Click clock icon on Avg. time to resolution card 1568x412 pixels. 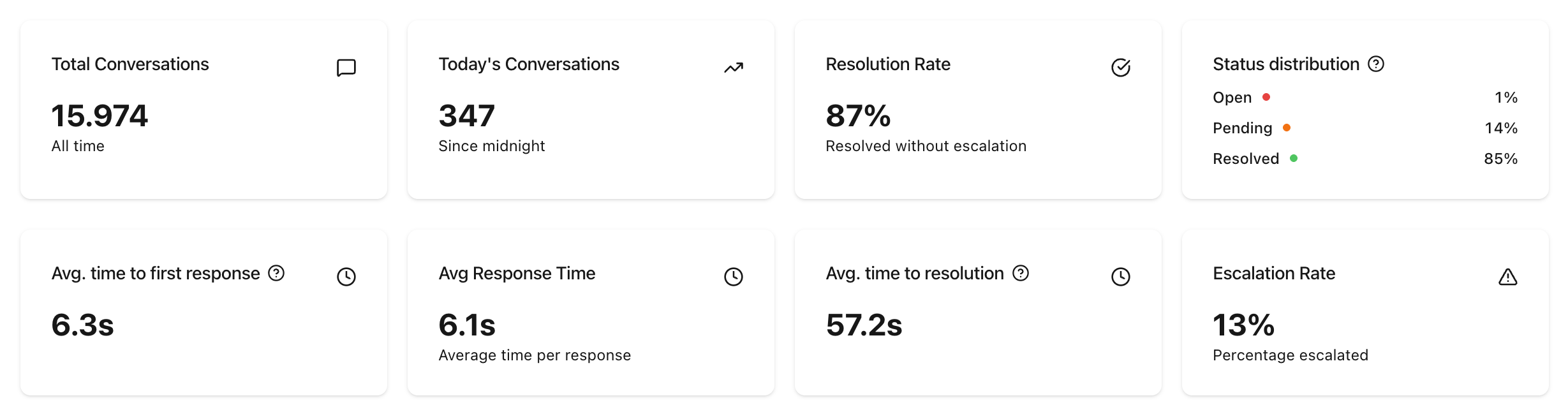pos(1120,277)
